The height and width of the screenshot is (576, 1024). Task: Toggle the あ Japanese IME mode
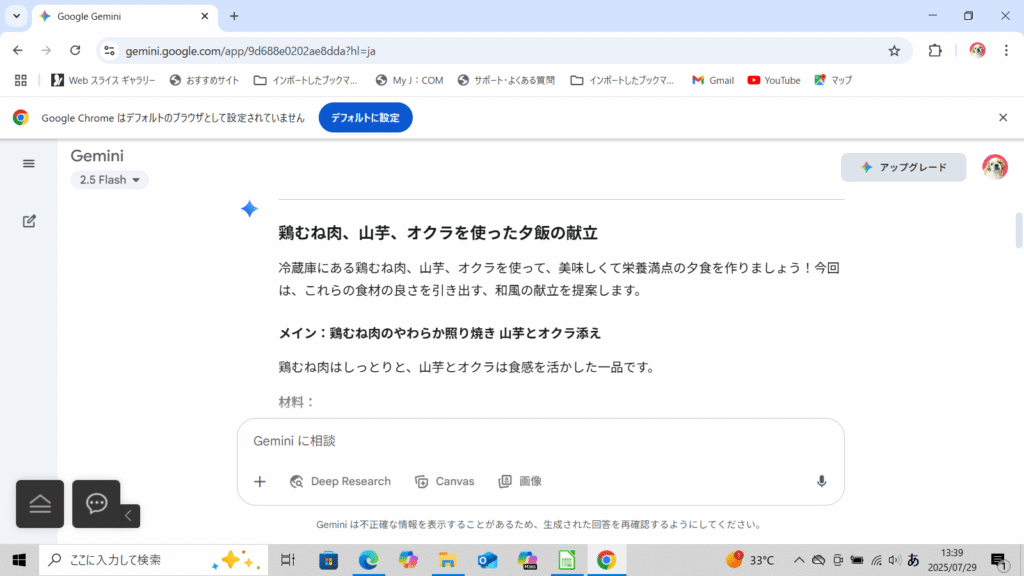(913, 560)
